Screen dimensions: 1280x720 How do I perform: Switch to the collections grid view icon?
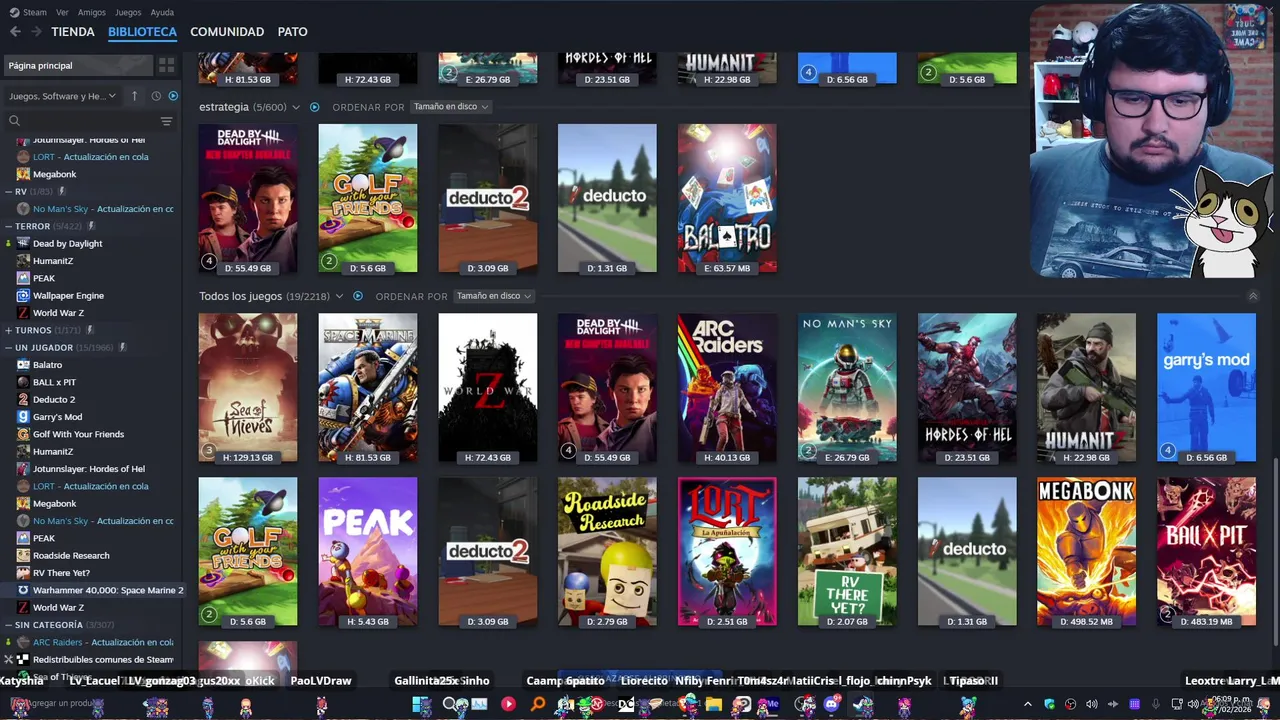pos(166,65)
